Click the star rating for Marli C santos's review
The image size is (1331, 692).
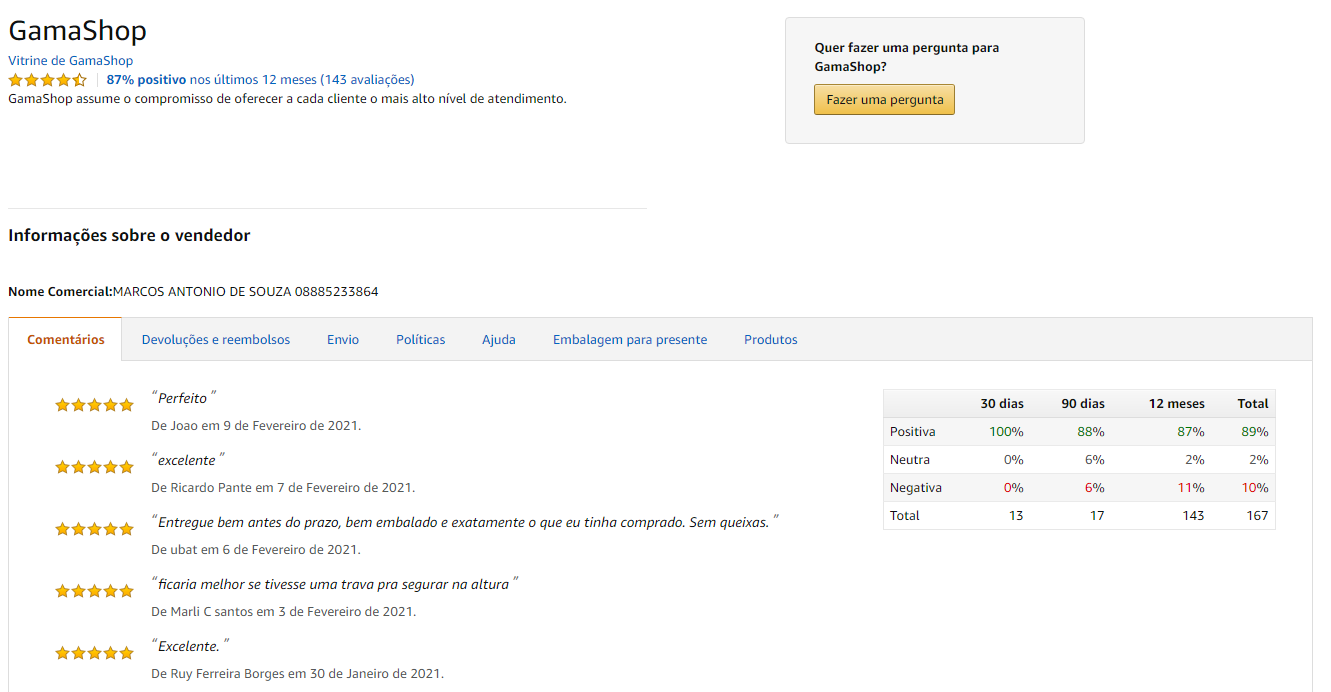[94, 591]
